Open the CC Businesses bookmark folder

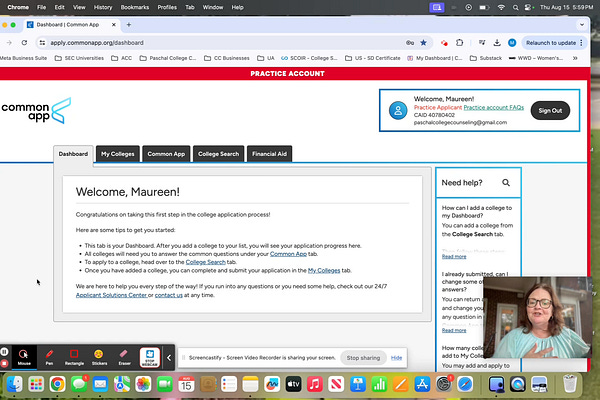point(227,58)
